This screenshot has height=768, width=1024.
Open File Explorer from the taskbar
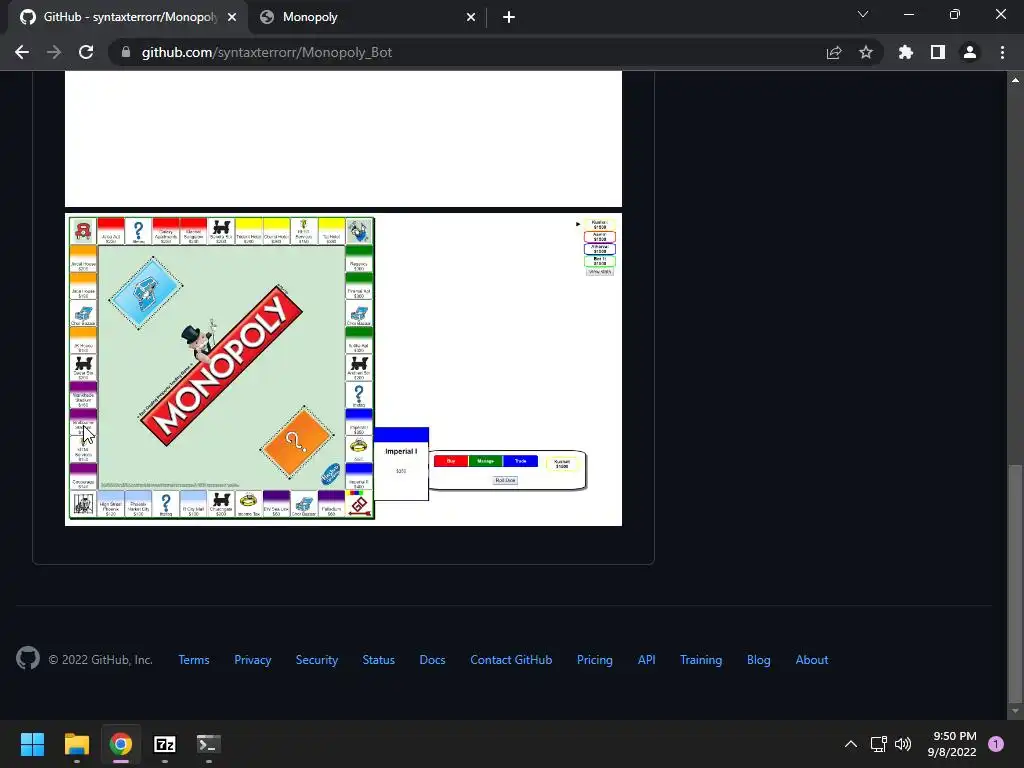(76, 744)
